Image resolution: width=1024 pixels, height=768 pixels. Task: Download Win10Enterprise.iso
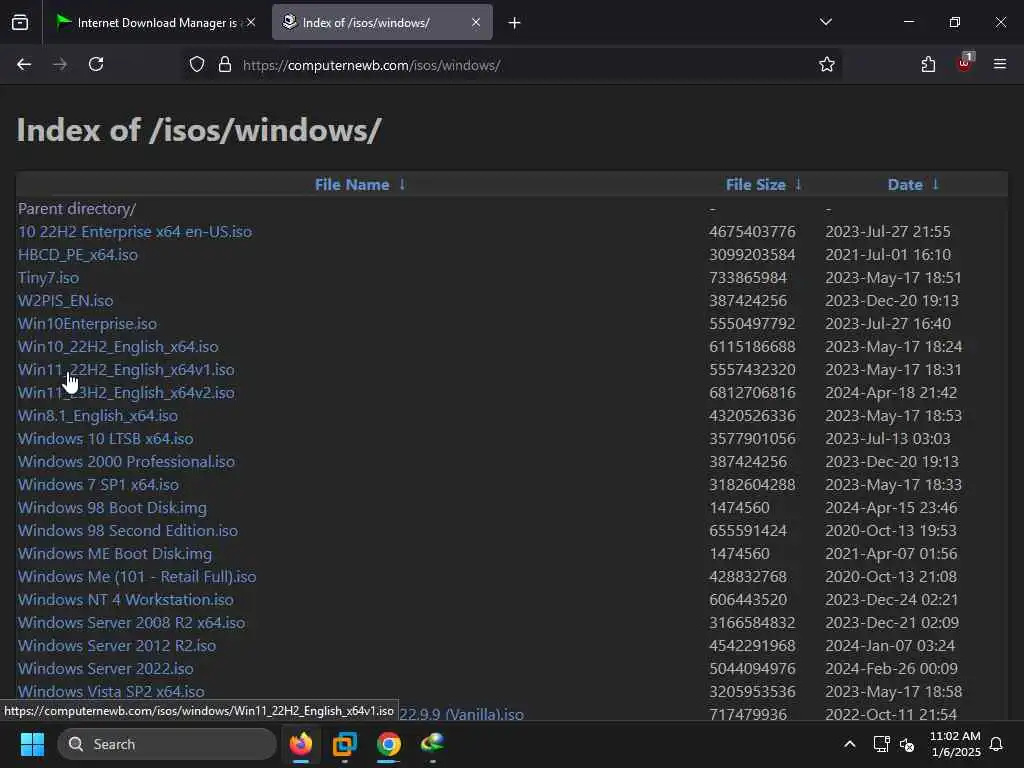click(87, 324)
